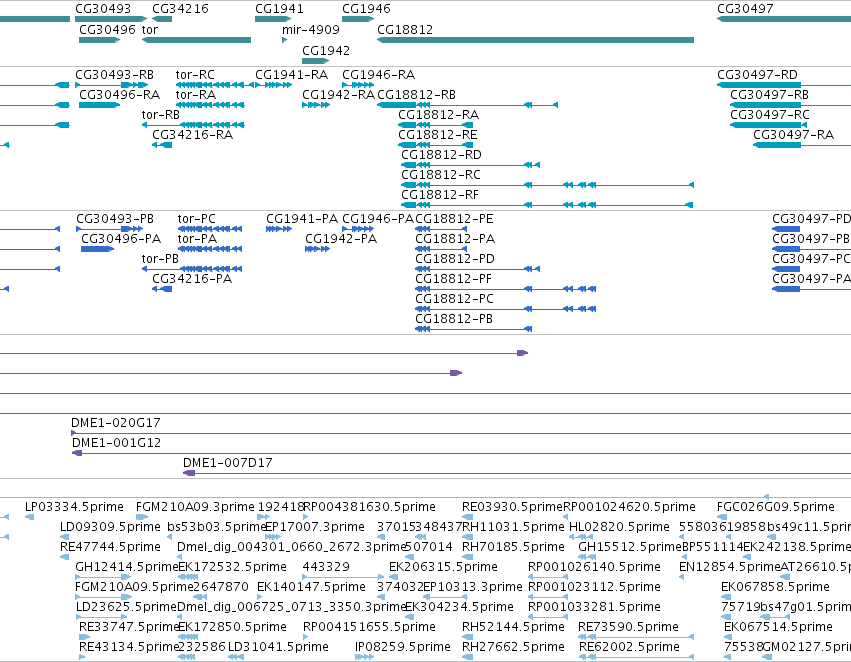
Task: Click EST GH12414.5prime
Action: tap(126, 567)
